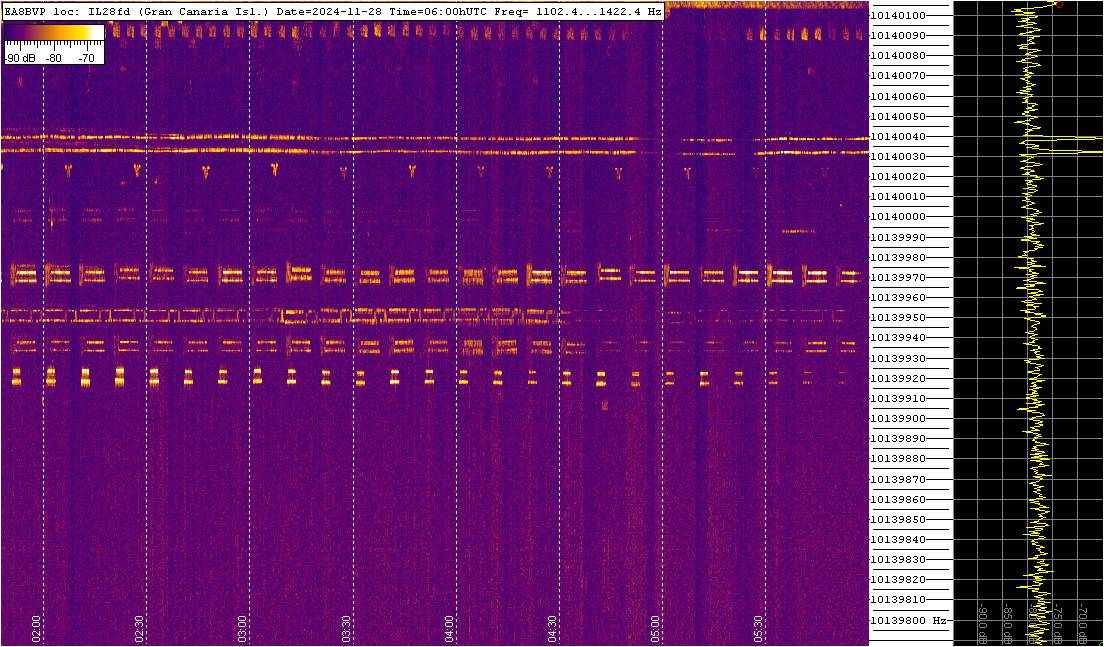Click the '-90.0 dB' spectrum graph label

[x=983, y=622]
